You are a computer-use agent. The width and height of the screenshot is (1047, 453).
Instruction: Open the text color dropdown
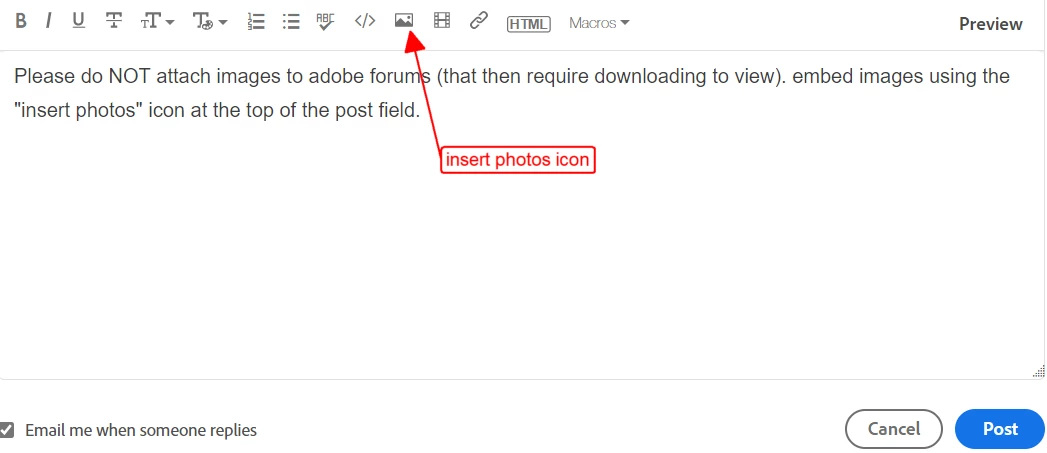[x=210, y=22]
